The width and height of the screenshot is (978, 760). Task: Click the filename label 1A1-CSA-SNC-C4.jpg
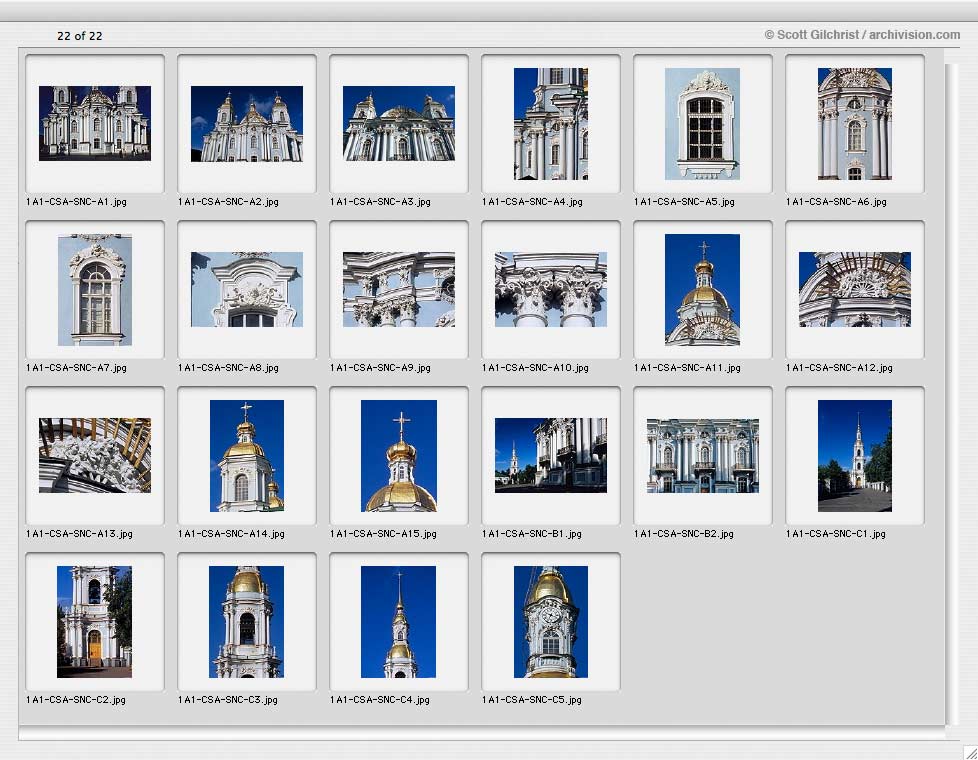click(x=380, y=699)
